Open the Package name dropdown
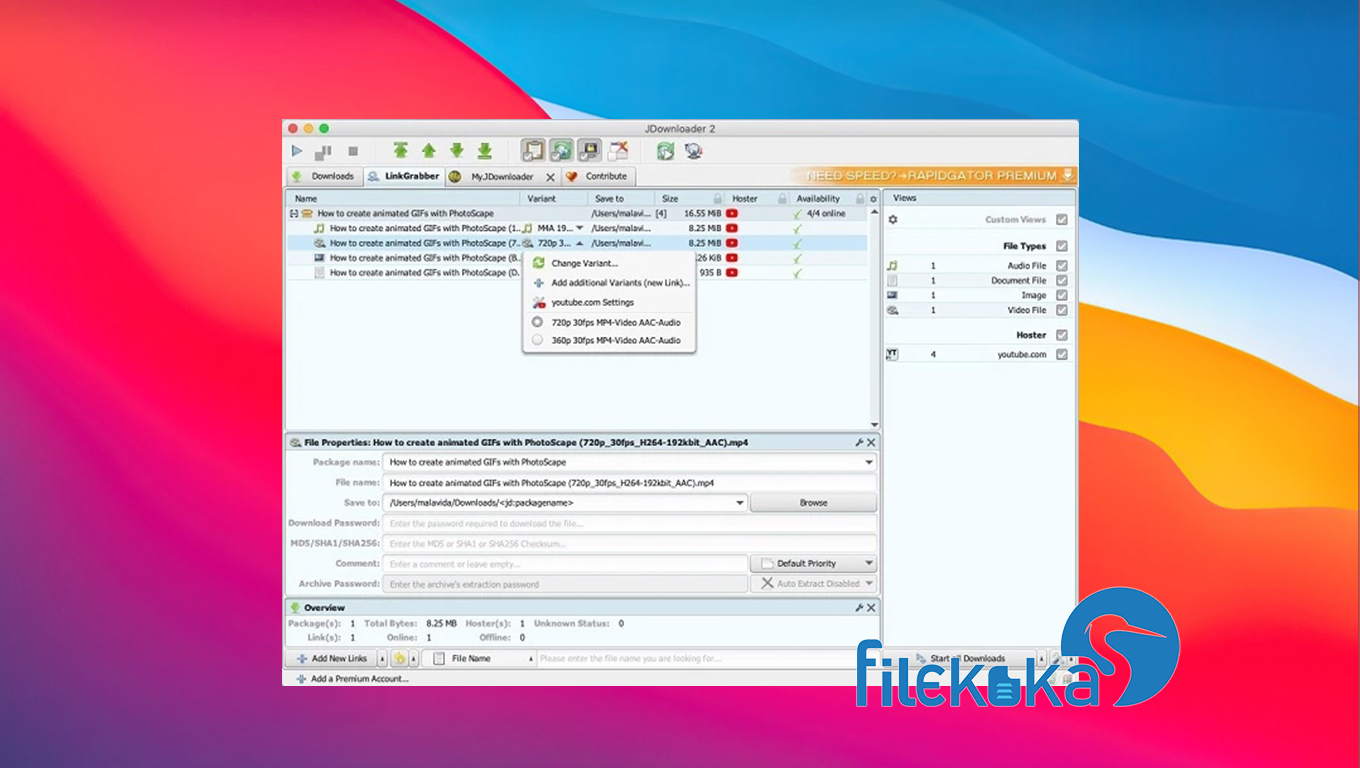The image size is (1360, 768). (868, 462)
